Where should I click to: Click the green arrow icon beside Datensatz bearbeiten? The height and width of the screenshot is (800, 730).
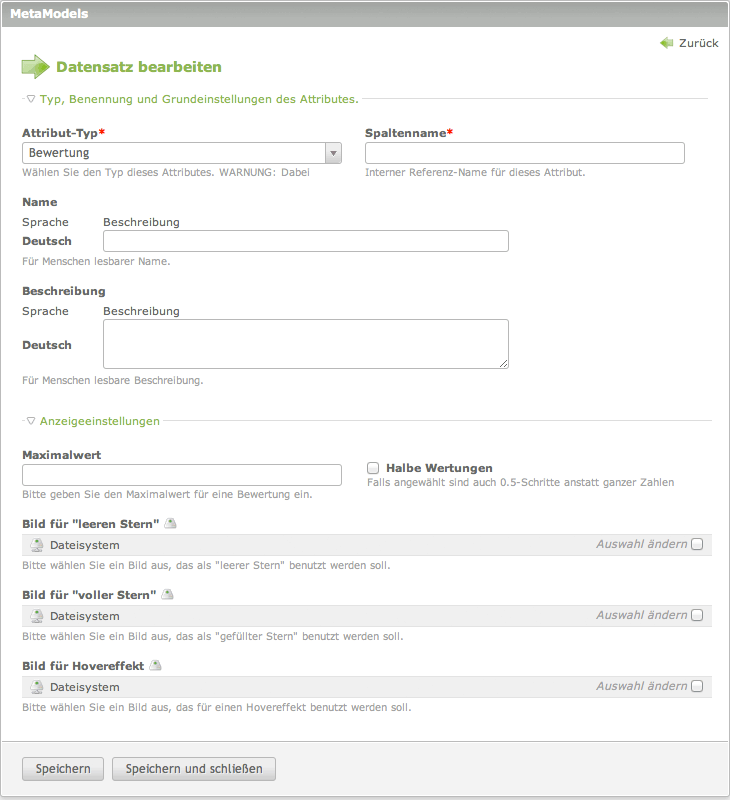[x=35, y=67]
